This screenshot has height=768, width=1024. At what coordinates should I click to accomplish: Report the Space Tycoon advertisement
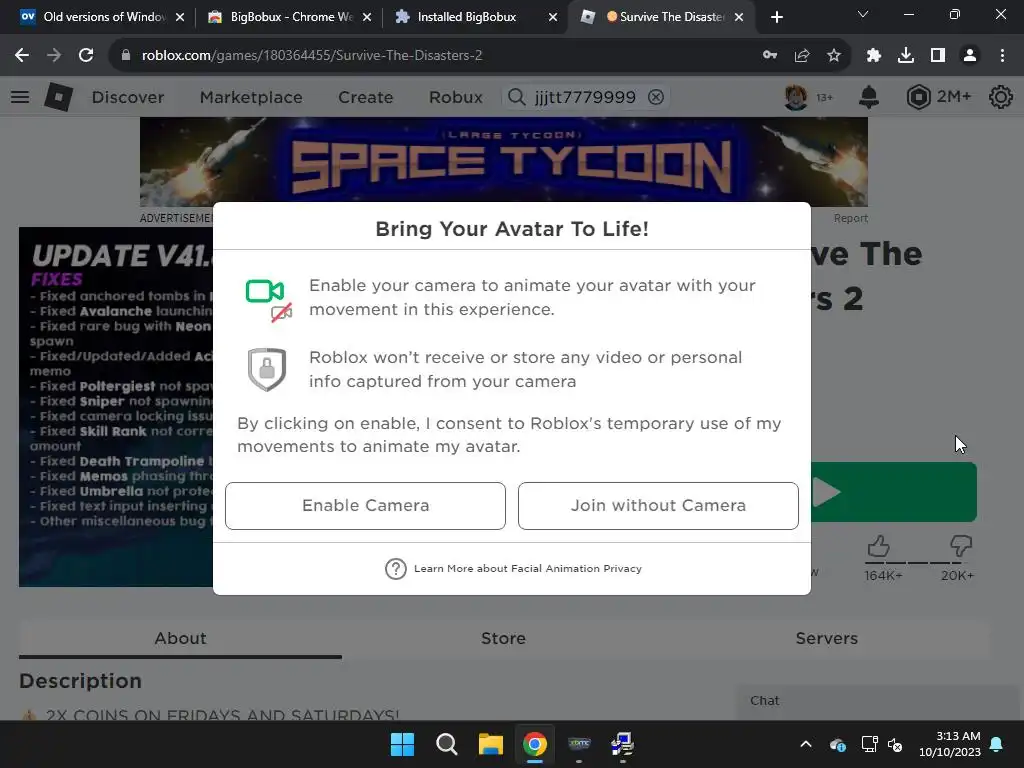click(850, 218)
